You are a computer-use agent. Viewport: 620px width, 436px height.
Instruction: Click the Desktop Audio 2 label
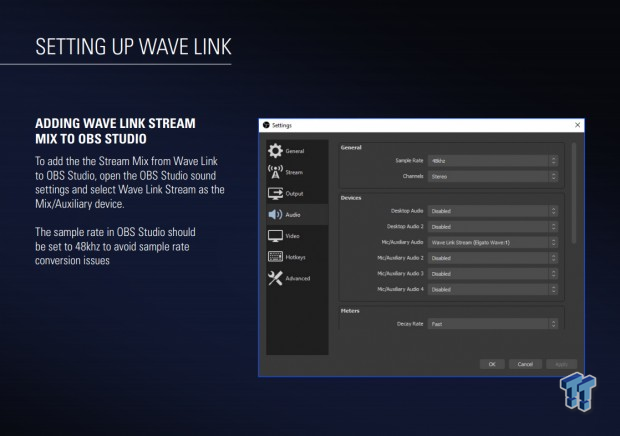[405, 226]
